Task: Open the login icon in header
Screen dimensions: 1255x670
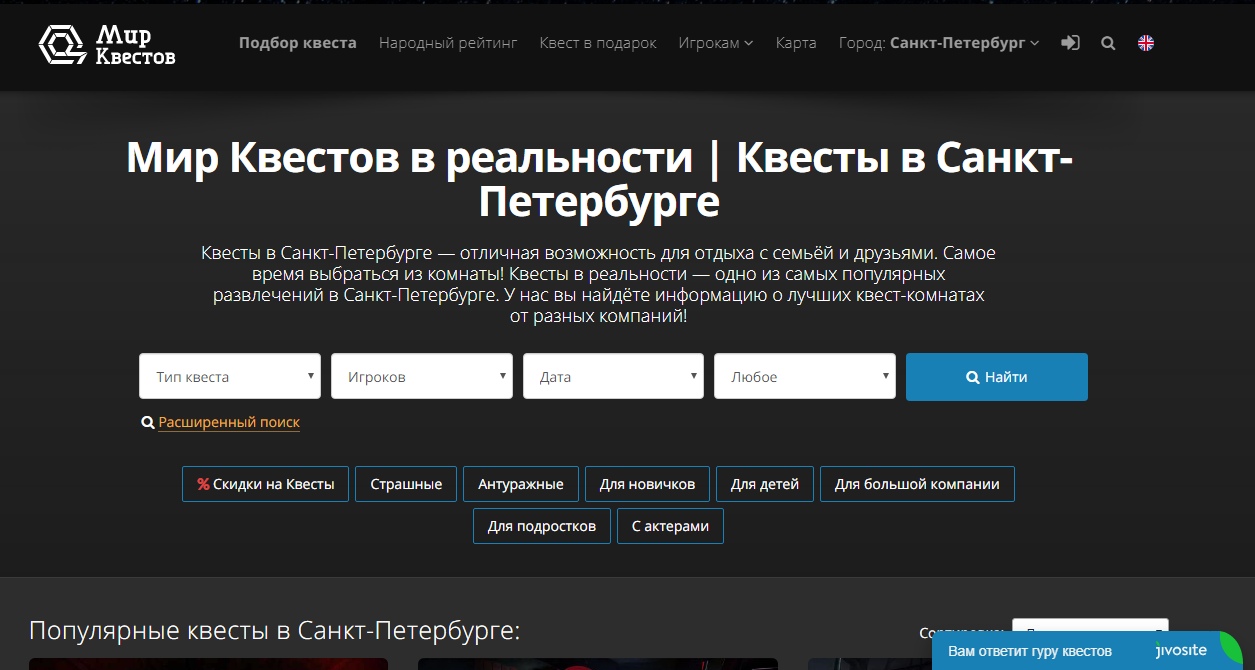Action: point(1070,43)
